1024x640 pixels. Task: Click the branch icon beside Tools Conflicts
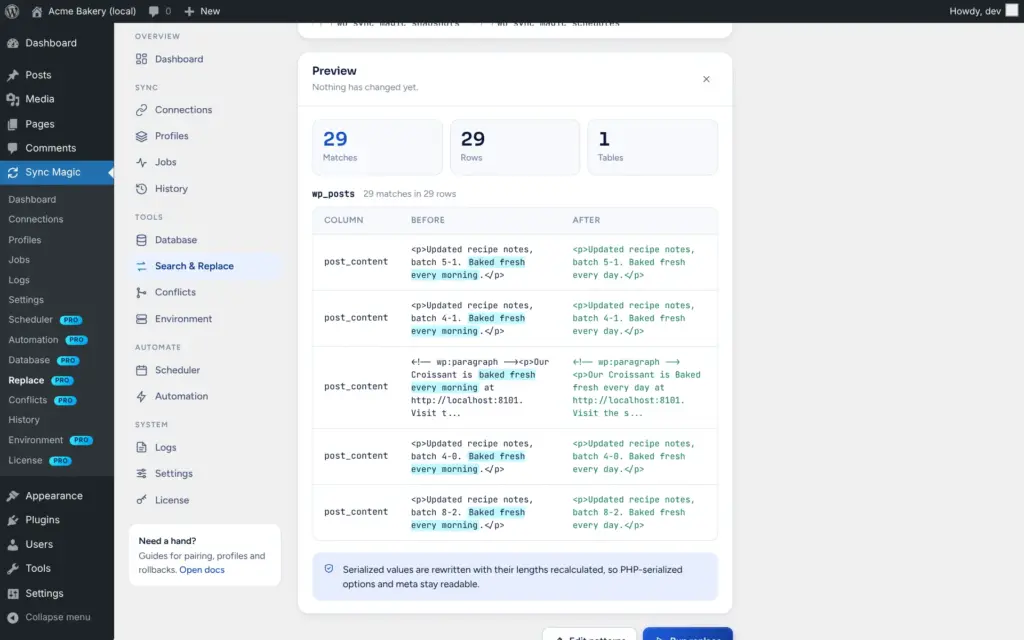pos(141,292)
